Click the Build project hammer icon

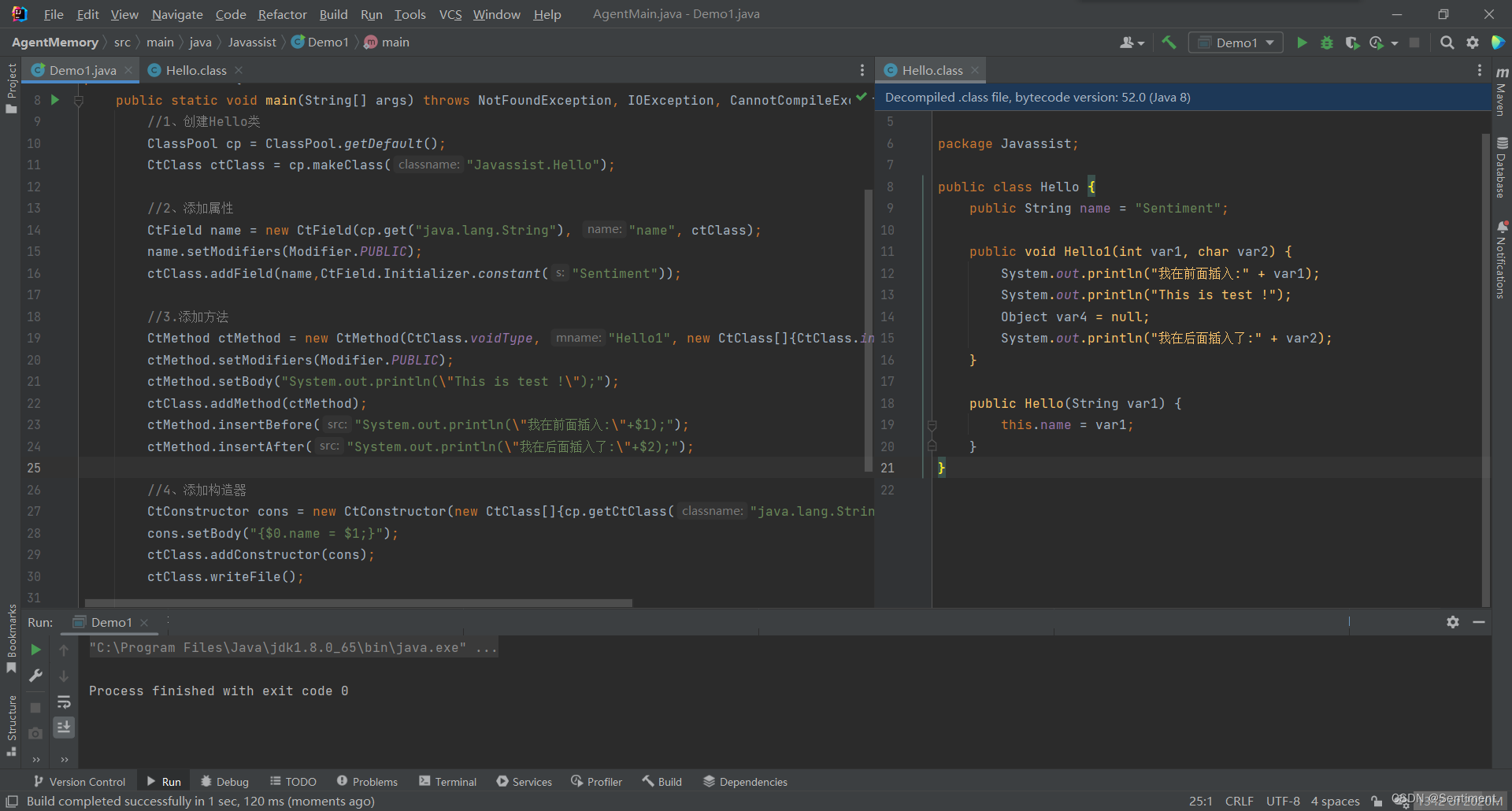tap(1169, 43)
